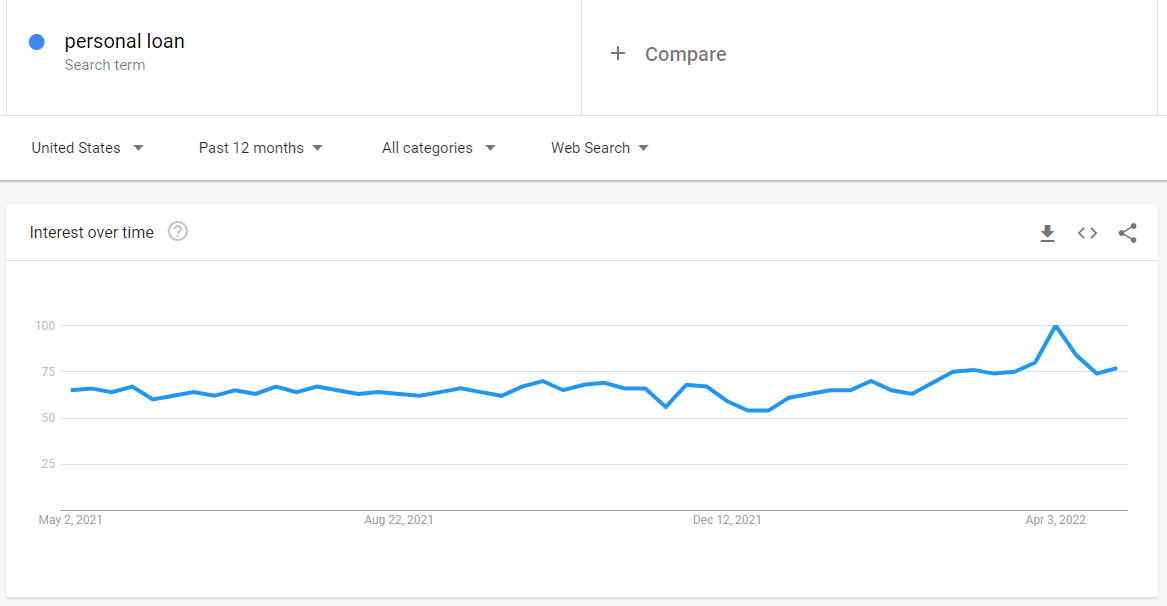
Task: Open the All categories dropdown
Action: (438, 148)
